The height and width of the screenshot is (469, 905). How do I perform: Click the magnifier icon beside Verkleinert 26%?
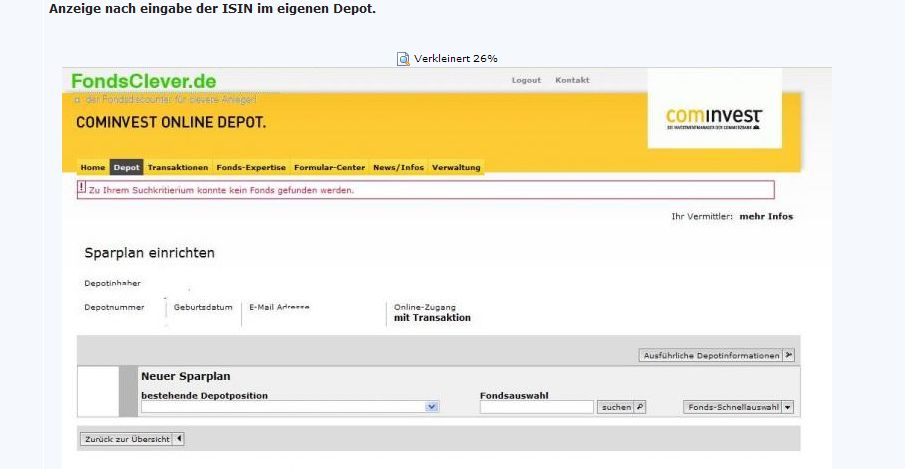coord(403,59)
